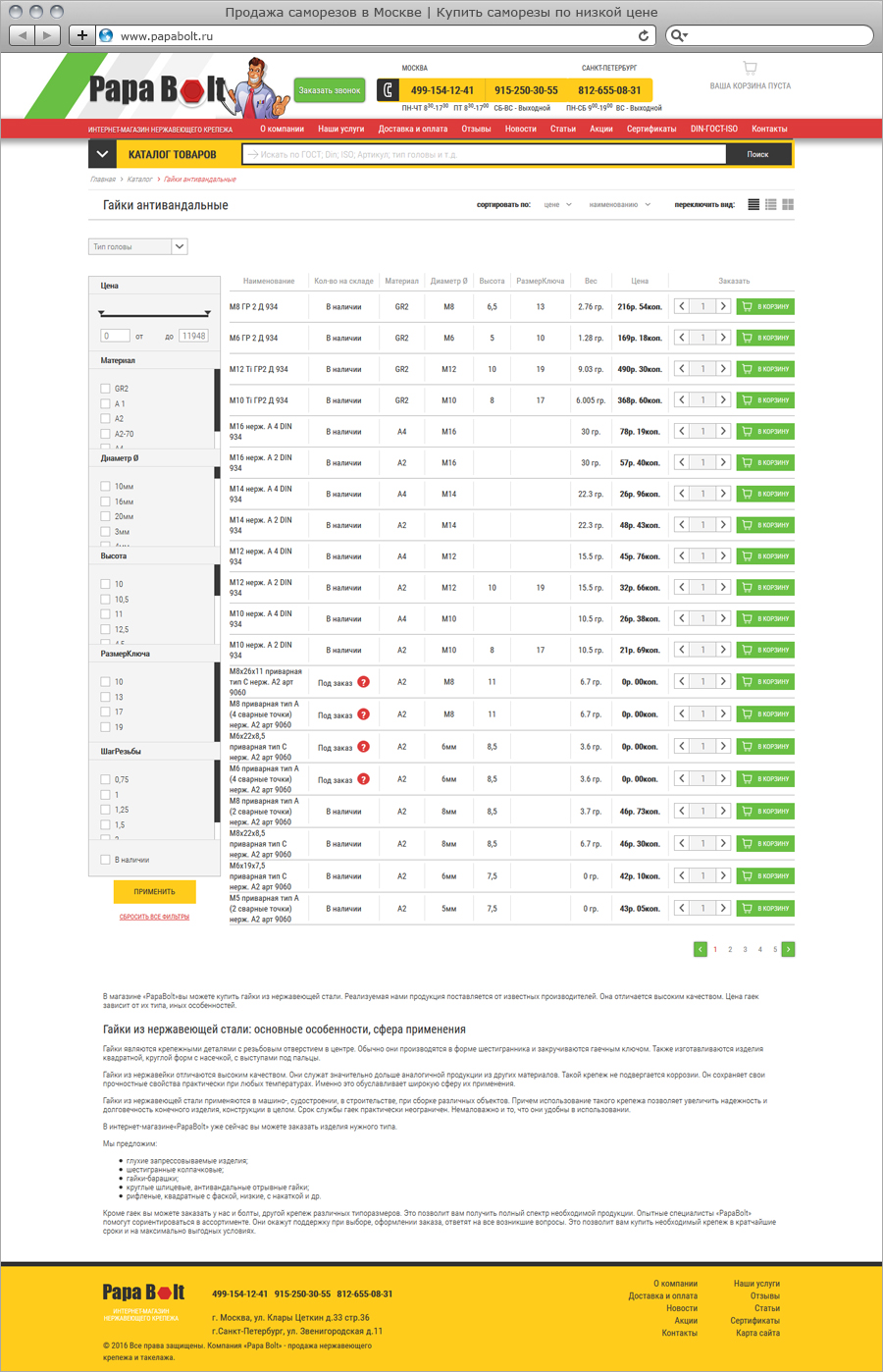Go to the next page with the green arrow
883x1372 pixels.
[788, 949]
